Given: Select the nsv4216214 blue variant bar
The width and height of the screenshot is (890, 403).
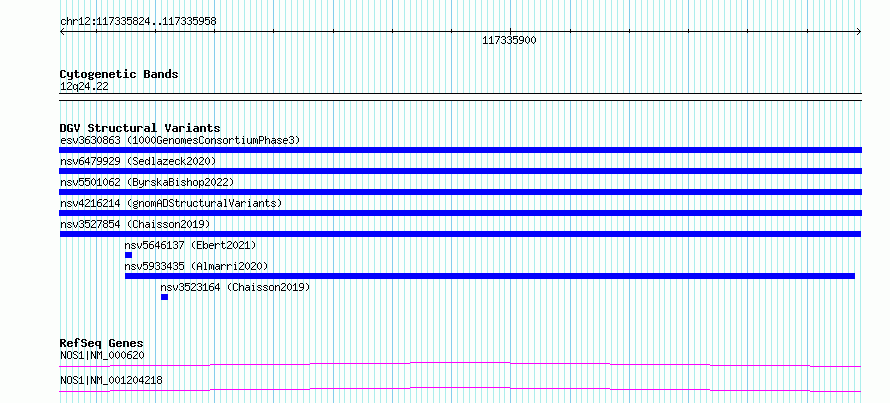Looking at the screenshot, I should click(460, 213).
